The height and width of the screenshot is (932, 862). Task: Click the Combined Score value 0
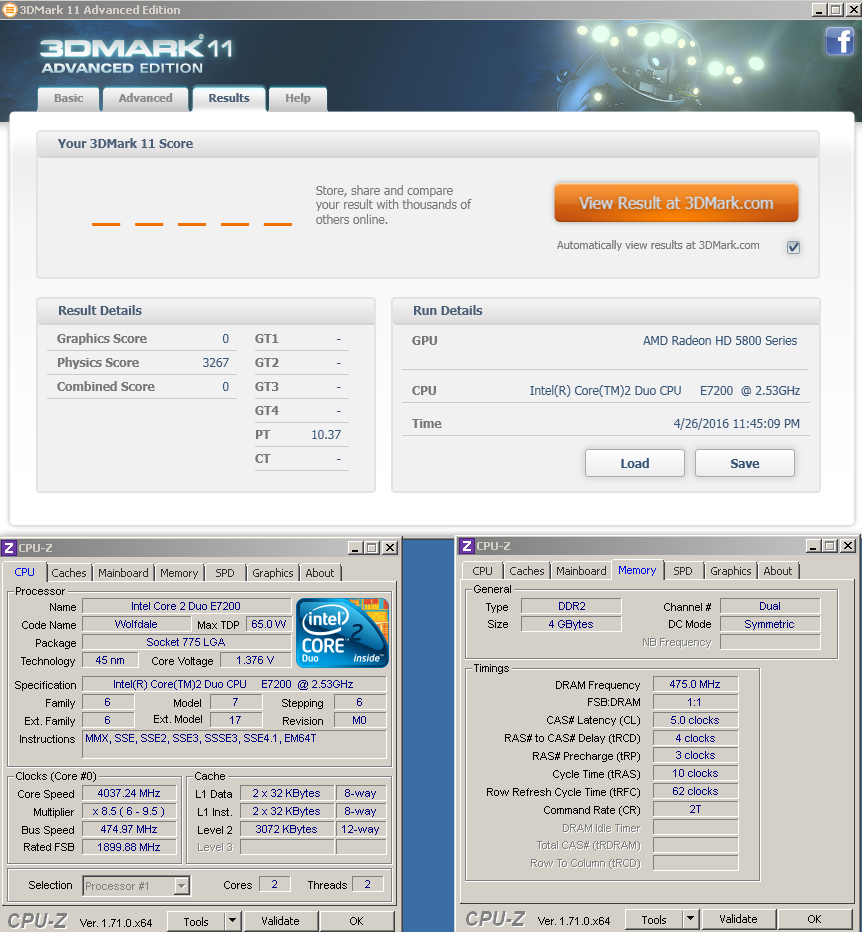click(225, 387)
